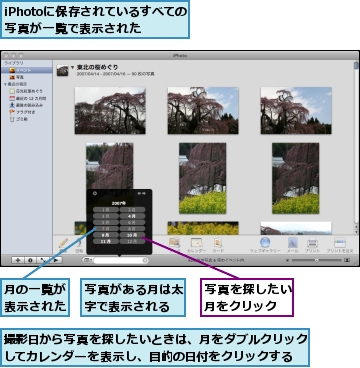Go to next year in calendar popup
360x368 pixels.
point(144,193)
